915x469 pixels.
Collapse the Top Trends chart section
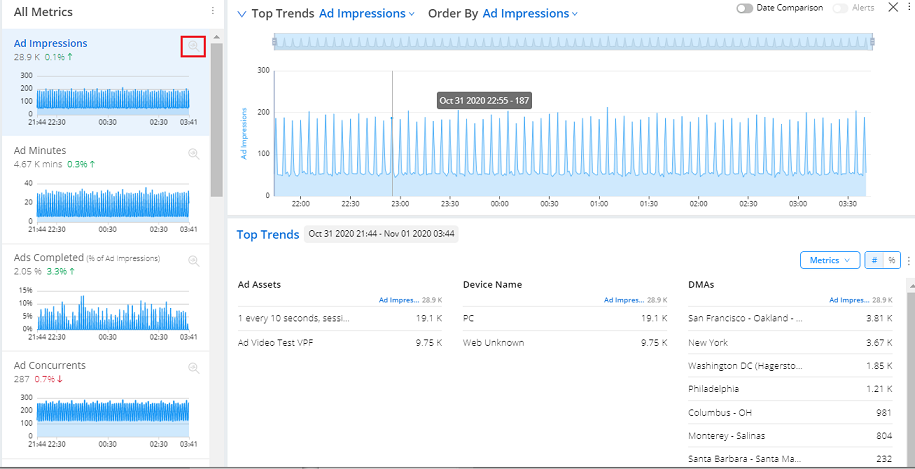(241, 14)
